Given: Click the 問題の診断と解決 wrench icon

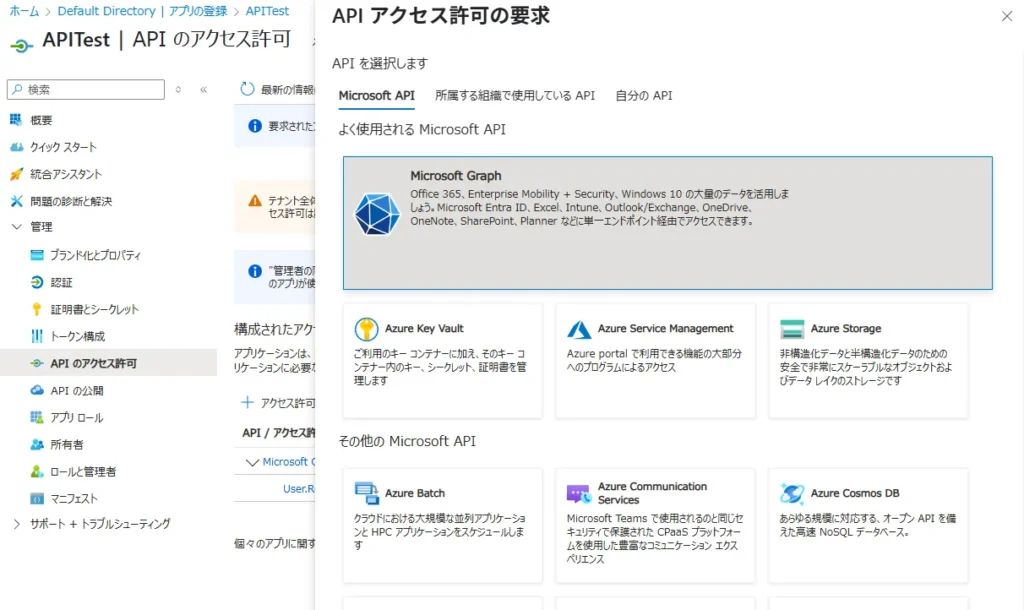Looking at the screenshot, I should click(16, 201).
